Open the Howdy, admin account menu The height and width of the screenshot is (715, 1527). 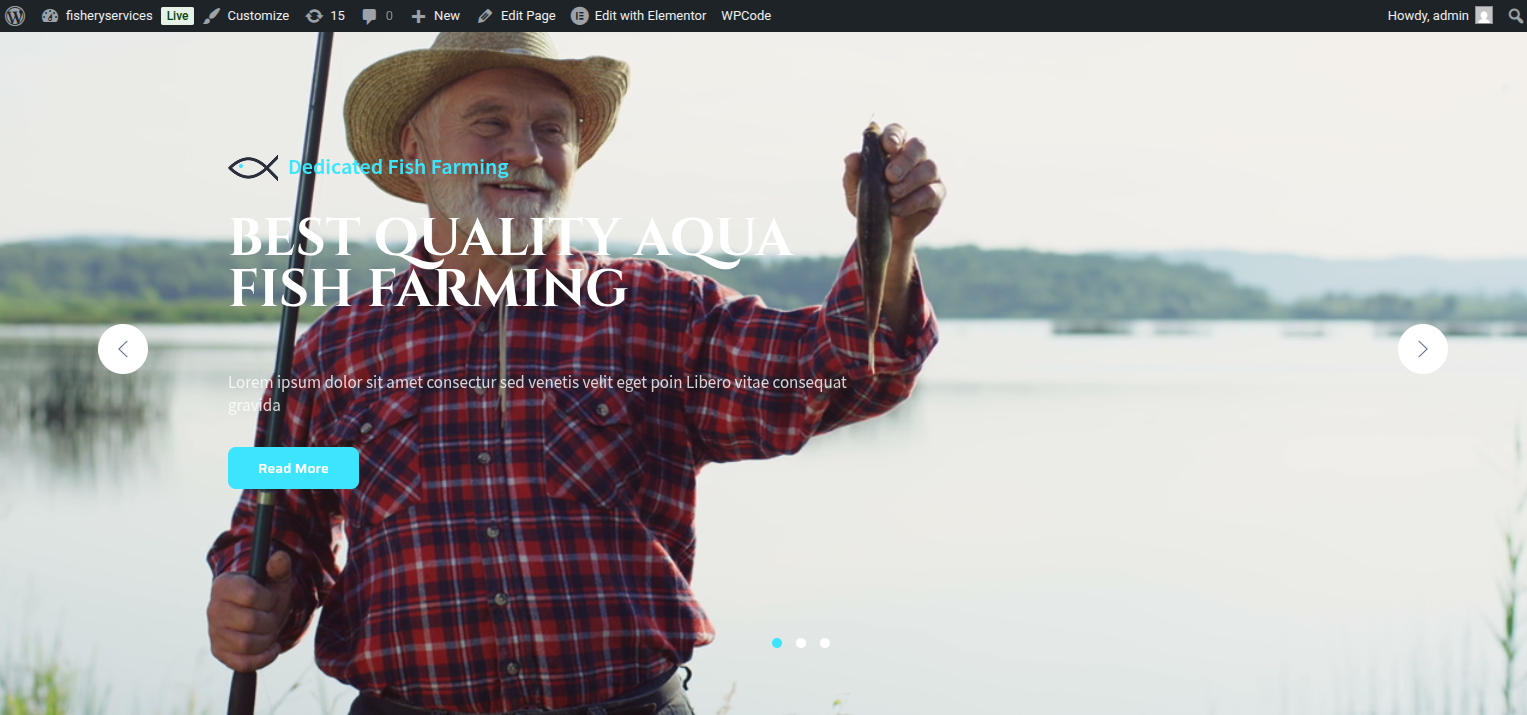1440,16
